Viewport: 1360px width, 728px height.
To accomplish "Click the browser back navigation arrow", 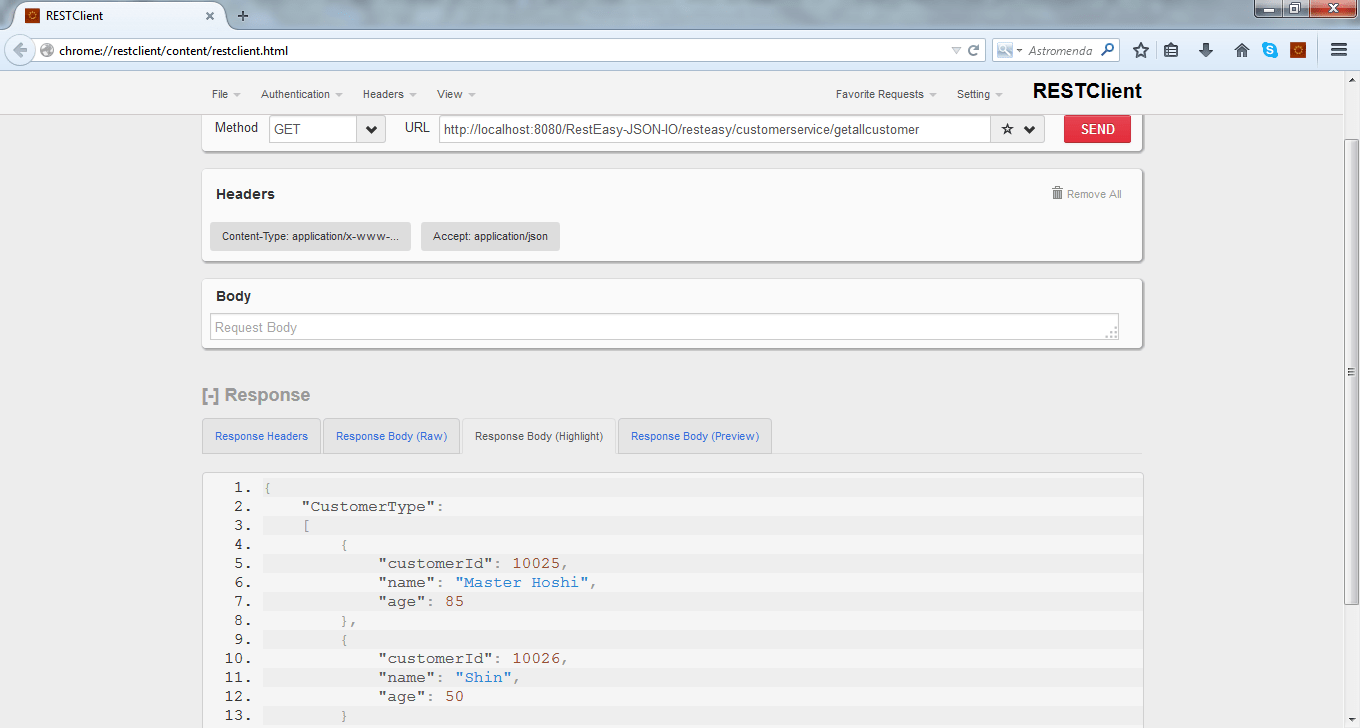I will pos(20,49).
